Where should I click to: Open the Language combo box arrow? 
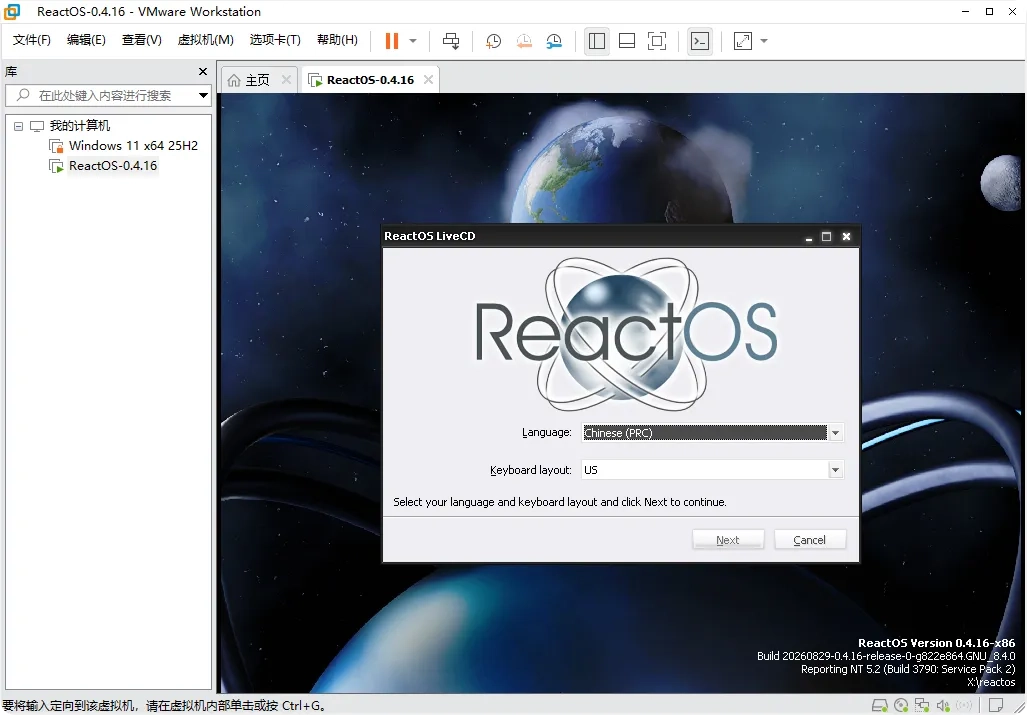click(835, 433)
